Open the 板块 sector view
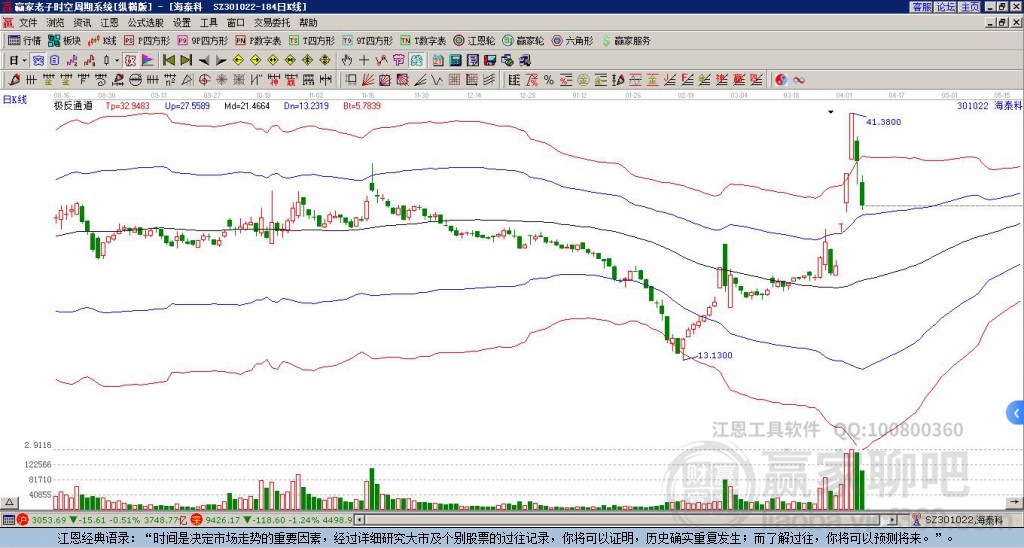 64,40
